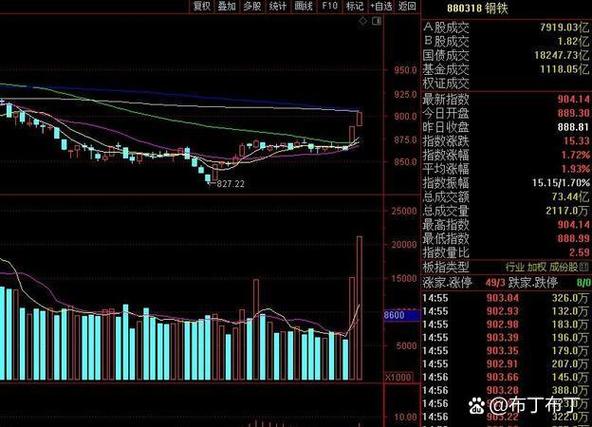Click 今日开盘 value 889.30
The image size is (592, 427).
point(574,113)
